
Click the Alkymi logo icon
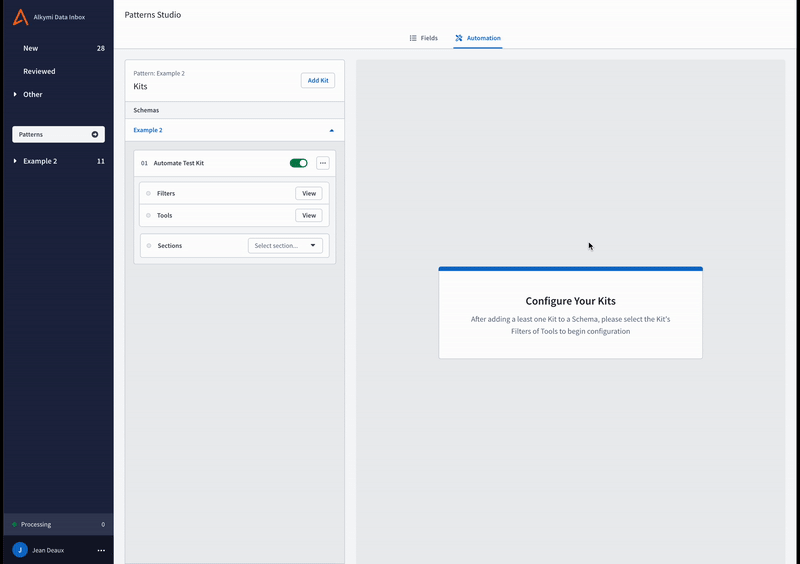click(x=20, y=17)
